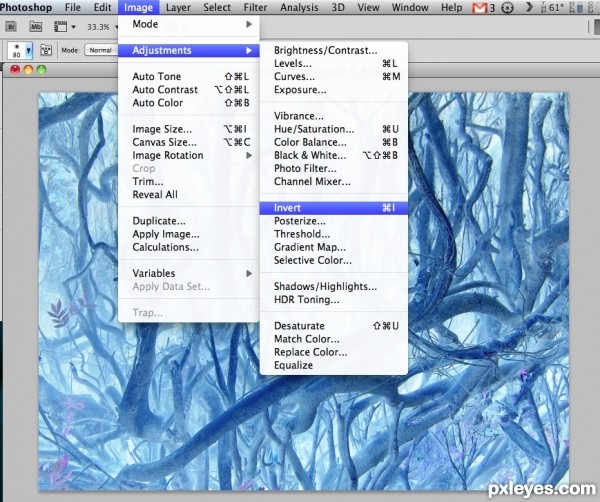Click the green zoom button of document window

click(41, 70)
